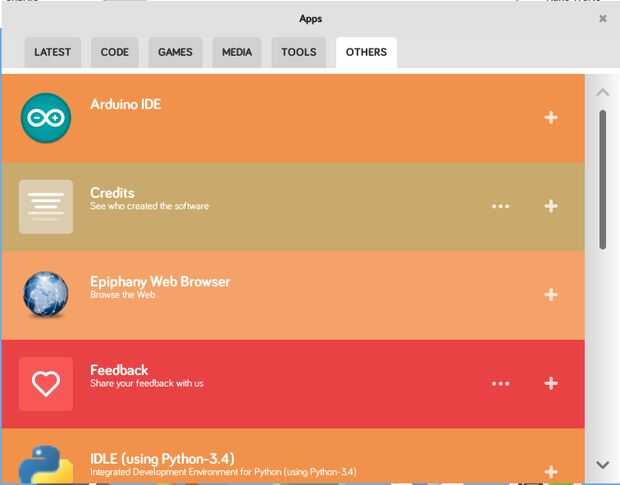
Task: Add IDLE Python-3.4 with plus icon
Action: pos(551,471)
